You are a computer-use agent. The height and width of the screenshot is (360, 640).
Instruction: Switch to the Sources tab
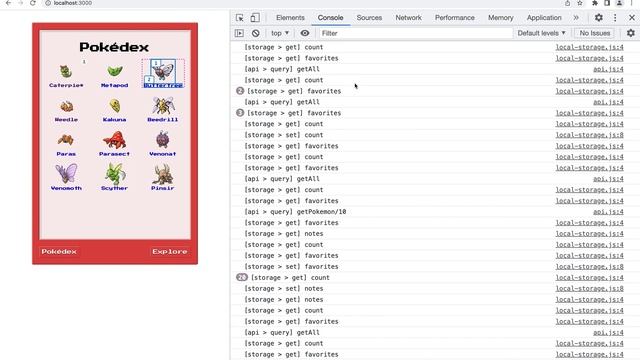point(369,18)
